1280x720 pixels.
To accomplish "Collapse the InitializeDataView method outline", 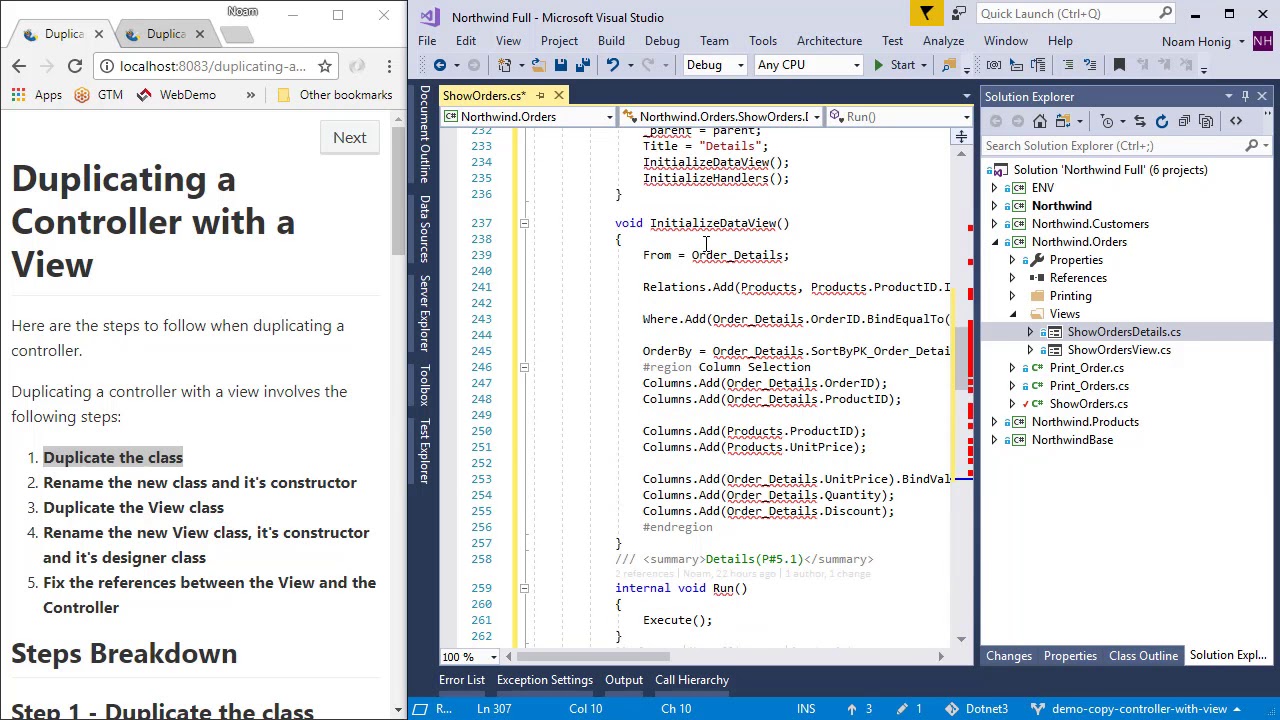I will (x=524, y=223).
